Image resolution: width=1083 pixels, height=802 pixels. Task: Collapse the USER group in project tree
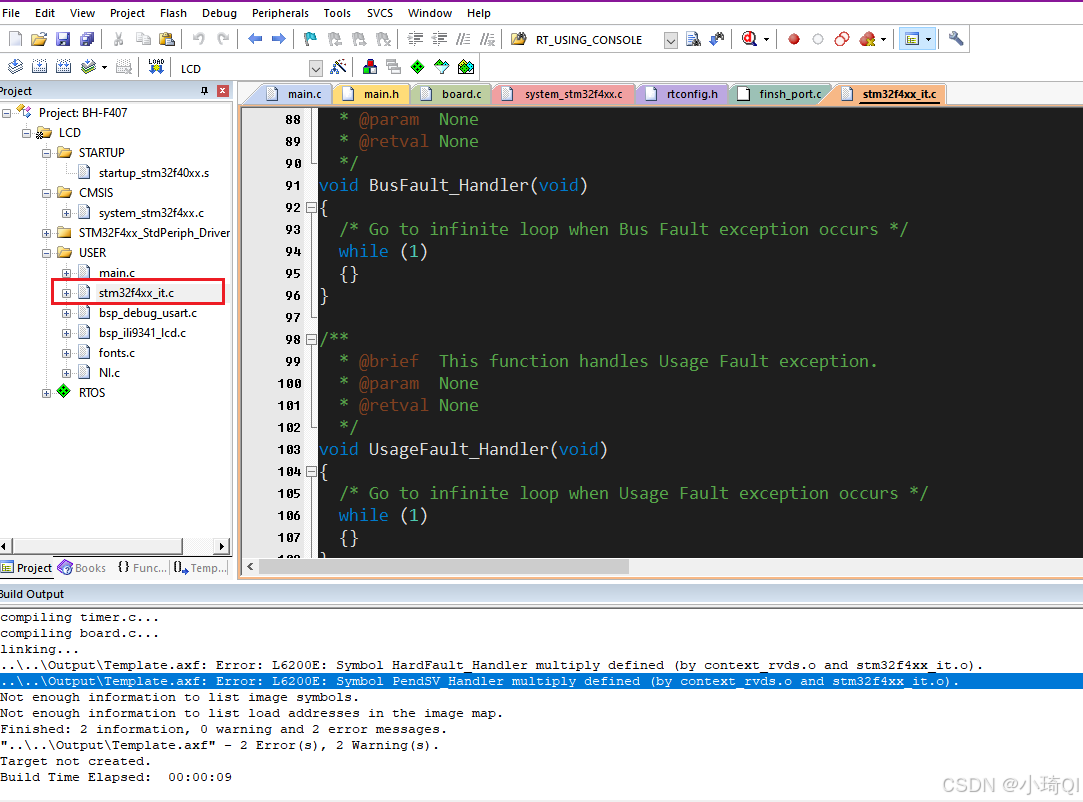tap(45, 252)
